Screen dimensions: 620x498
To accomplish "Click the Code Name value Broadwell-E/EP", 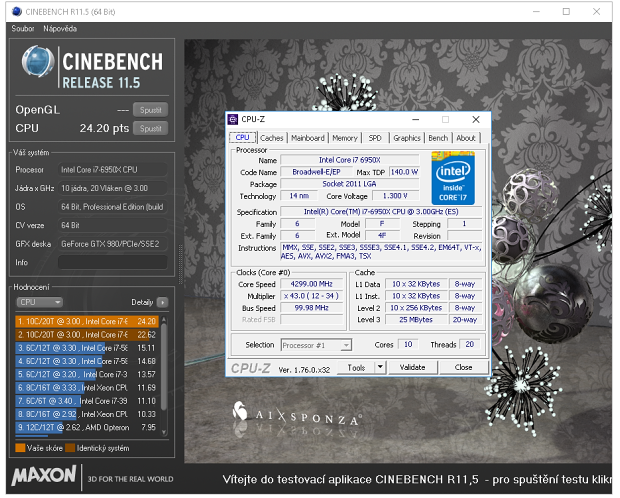I will tap(316, 172).
